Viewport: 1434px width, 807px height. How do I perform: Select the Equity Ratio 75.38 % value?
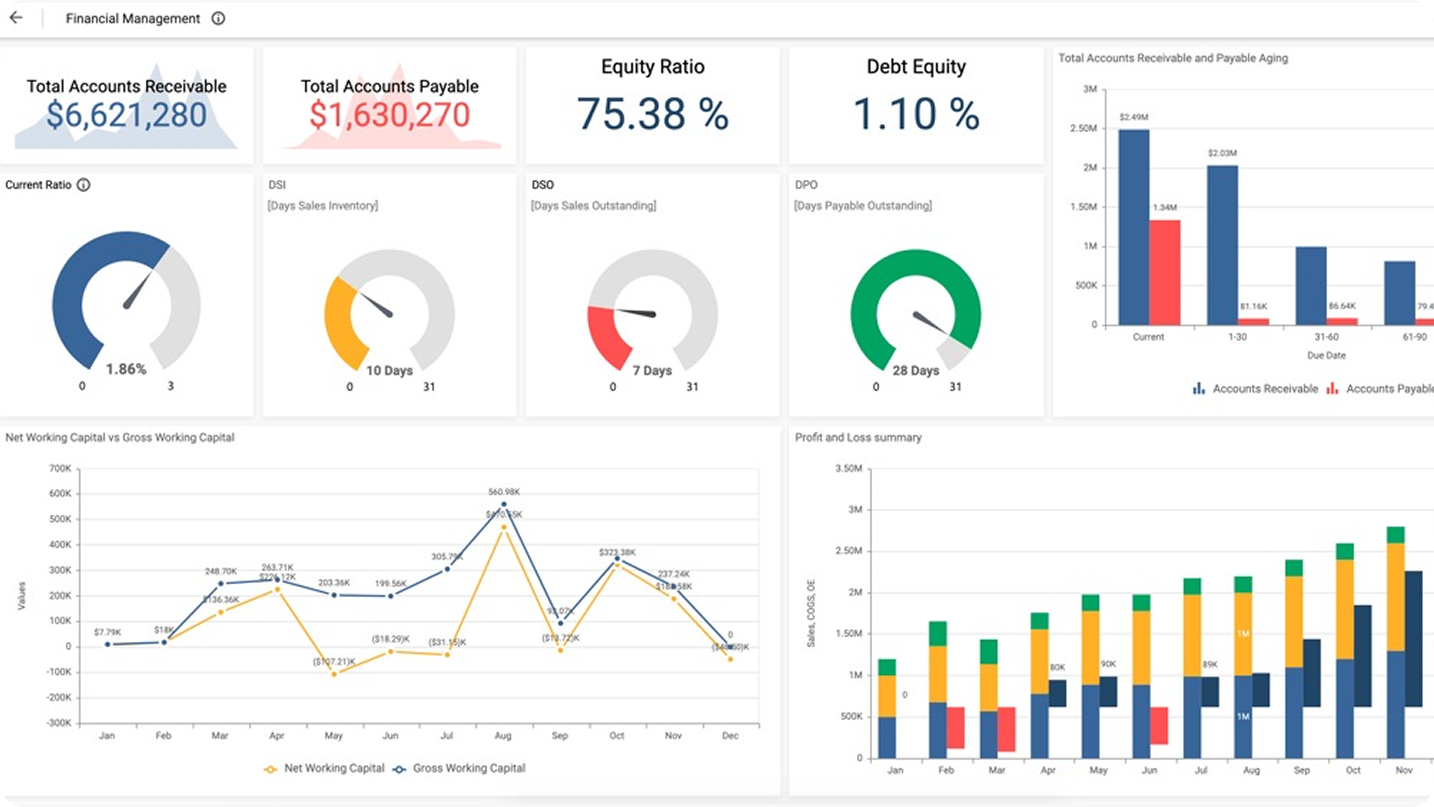(652, 114)
